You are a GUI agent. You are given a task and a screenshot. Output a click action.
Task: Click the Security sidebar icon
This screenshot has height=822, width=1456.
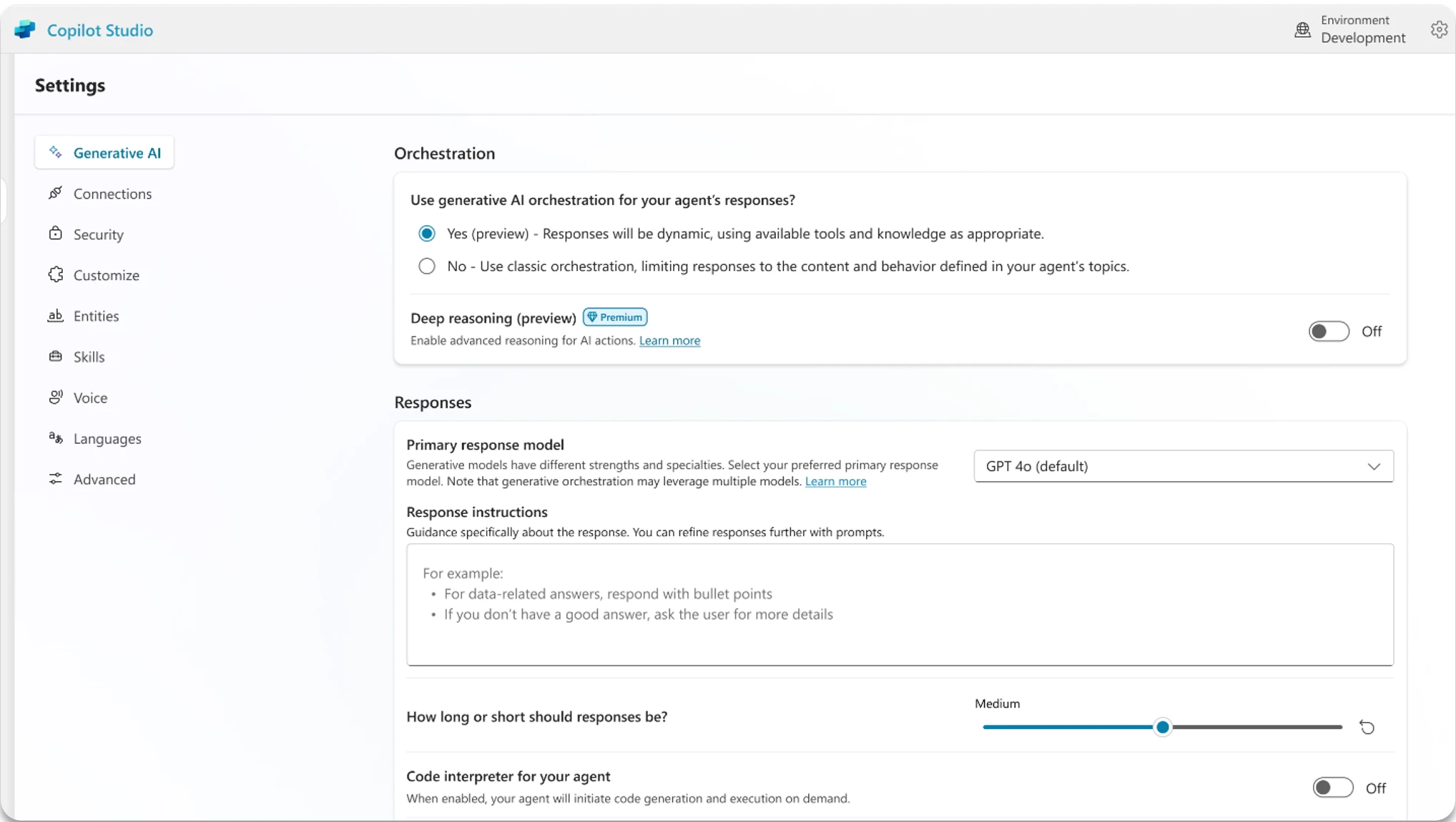pyautogui.click(x=56, y=234)
